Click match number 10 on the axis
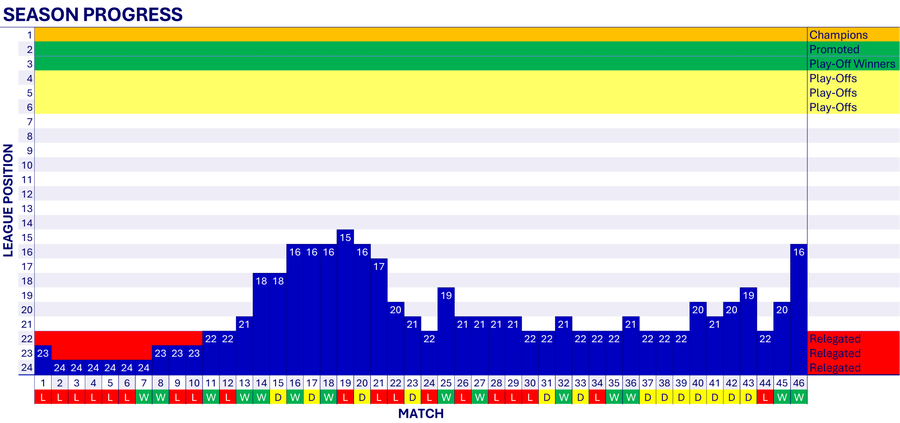The width and height of the screenshot is (900, 423). (x=194, y=383)
